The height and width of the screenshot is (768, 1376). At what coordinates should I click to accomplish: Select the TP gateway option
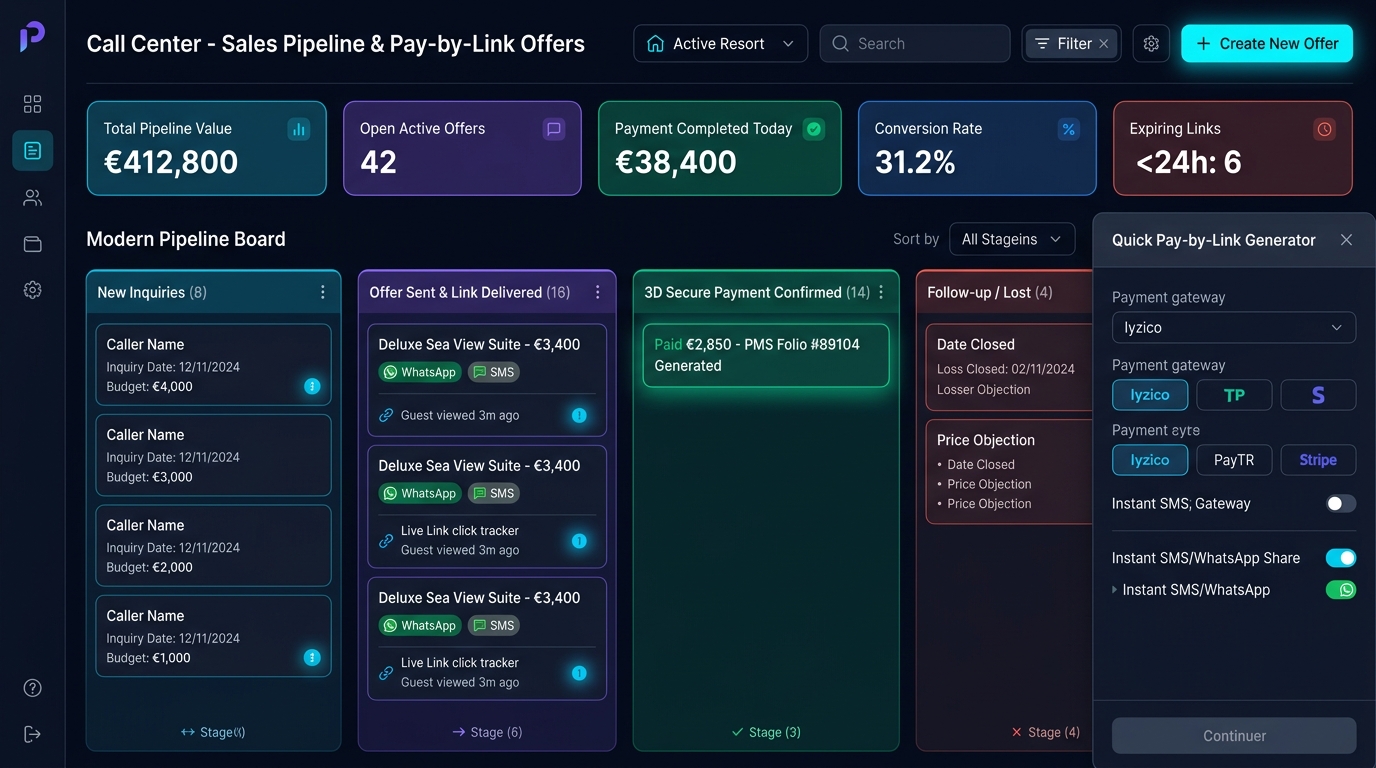[x=1234, y=395]
